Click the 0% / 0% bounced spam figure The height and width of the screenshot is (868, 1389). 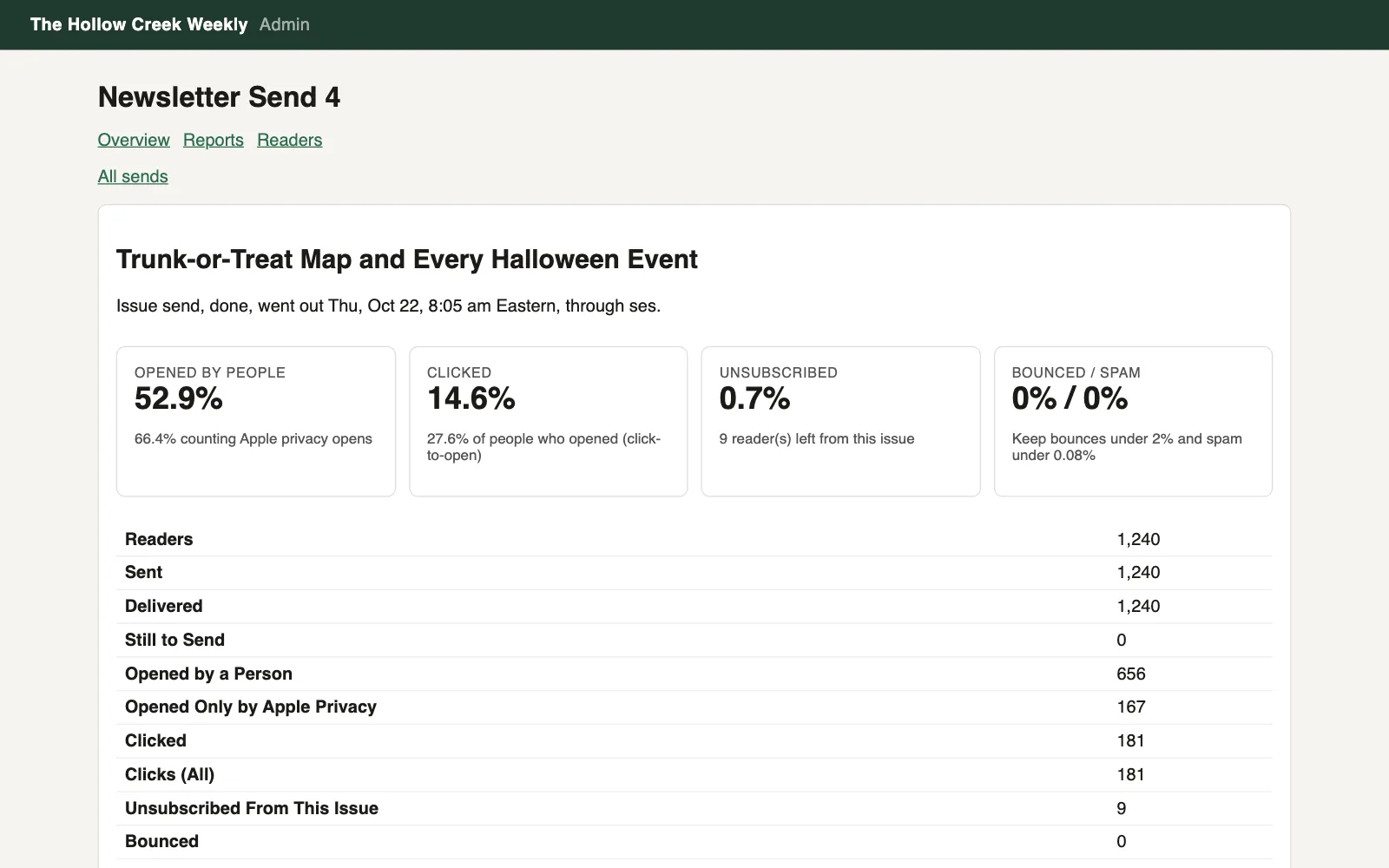point(1070,398)
